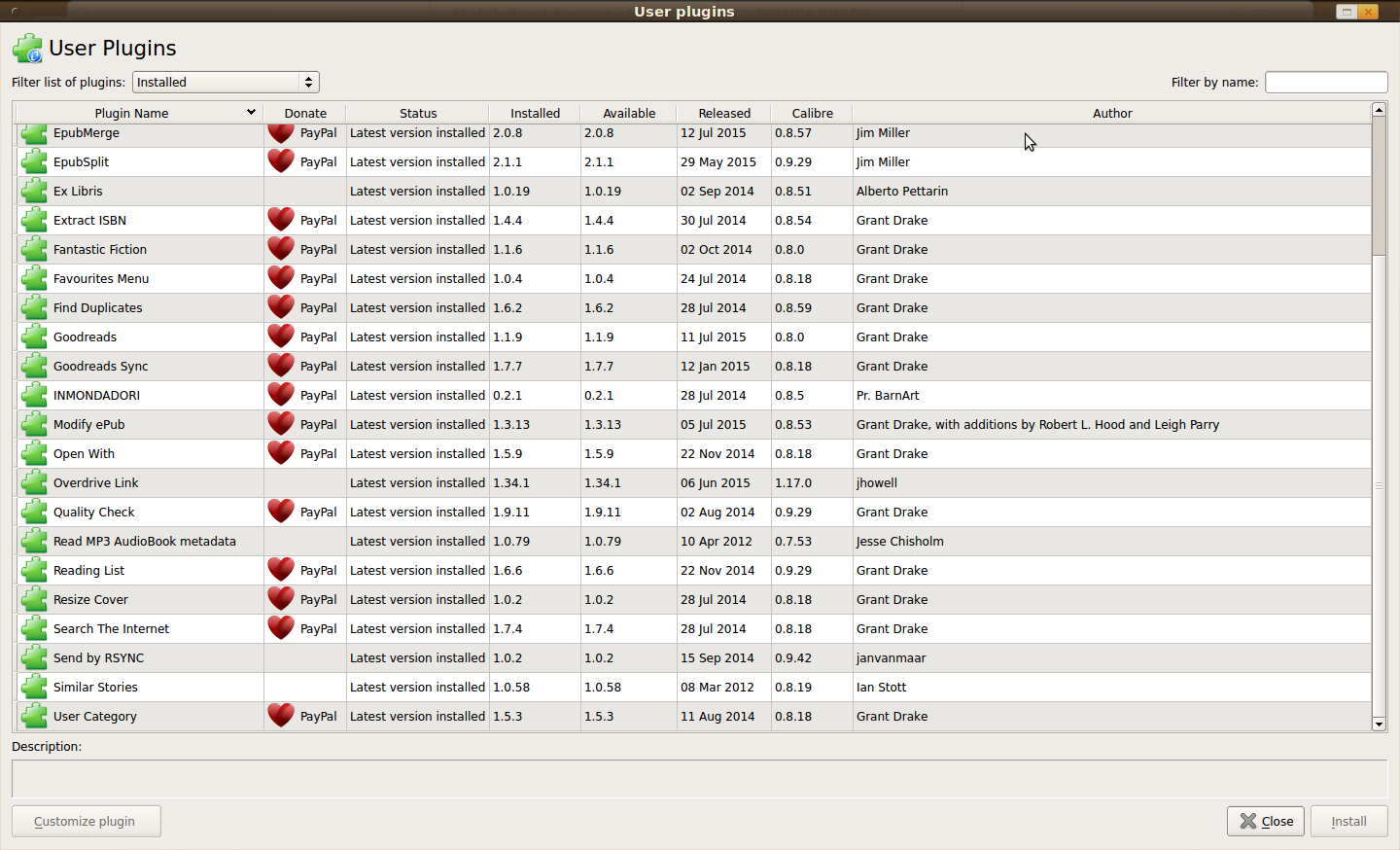Click the scrollbar up arrow
Screen dimensions: 1400x850
(x=1379, y=110)
